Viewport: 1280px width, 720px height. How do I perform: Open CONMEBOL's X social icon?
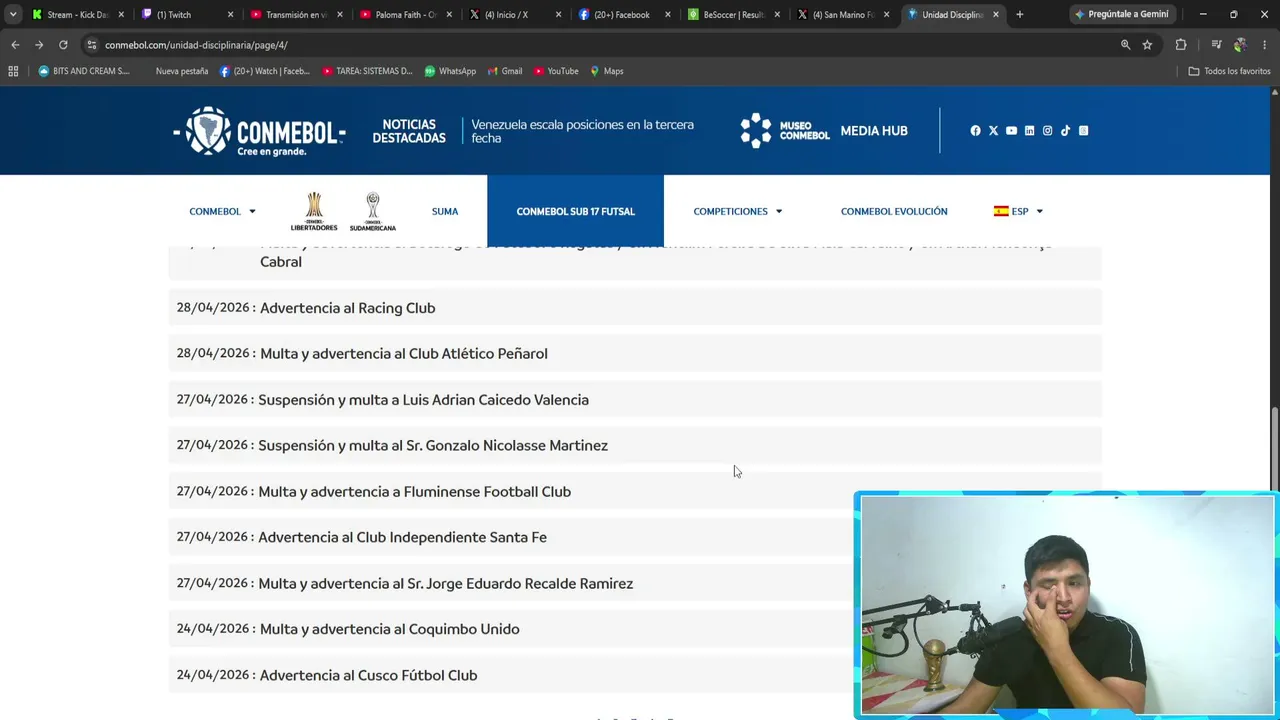pos(993,131)
